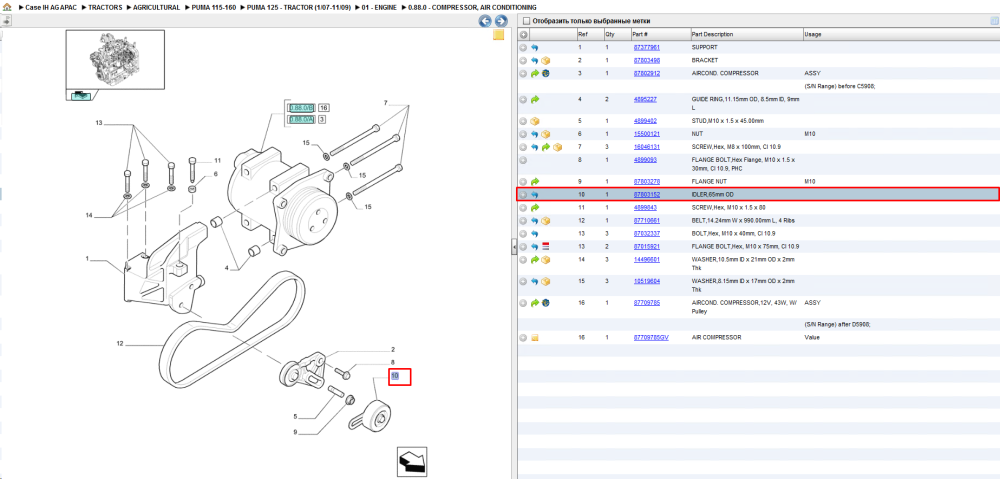
Task: Navigate to TRACTORS breadcrumb
Action: [105, 7]
